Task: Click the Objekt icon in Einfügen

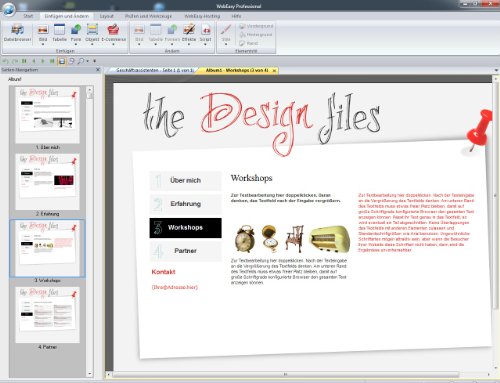Action: point(92,33)
